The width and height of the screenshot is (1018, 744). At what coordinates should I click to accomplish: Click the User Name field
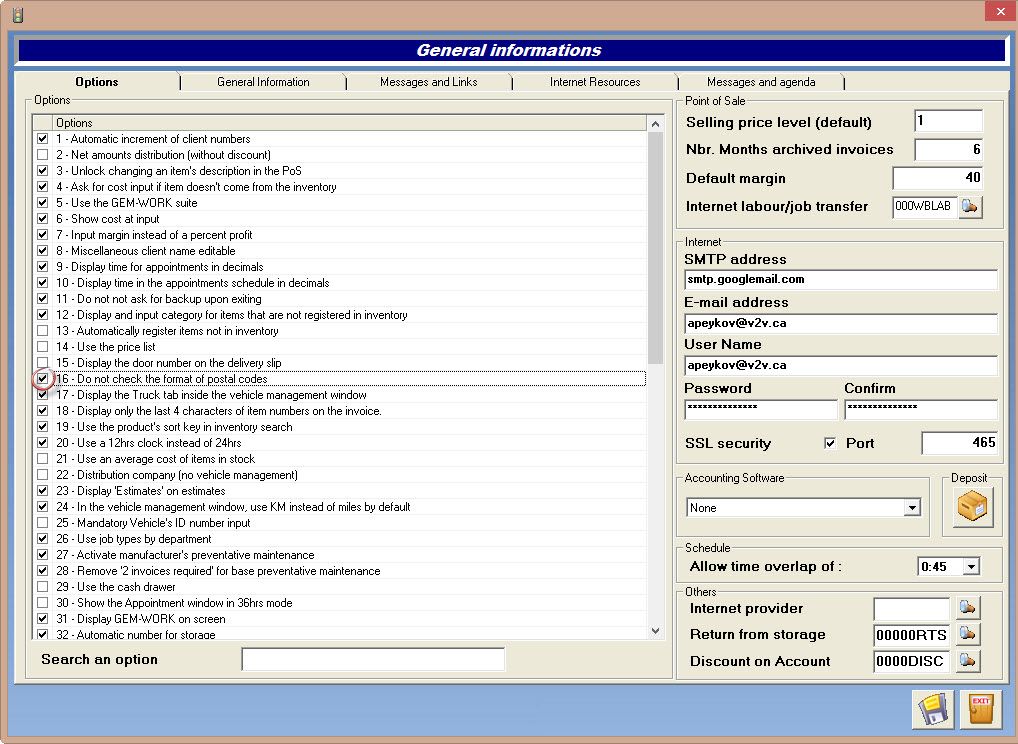pyautogui.click(x=841, y=366)
